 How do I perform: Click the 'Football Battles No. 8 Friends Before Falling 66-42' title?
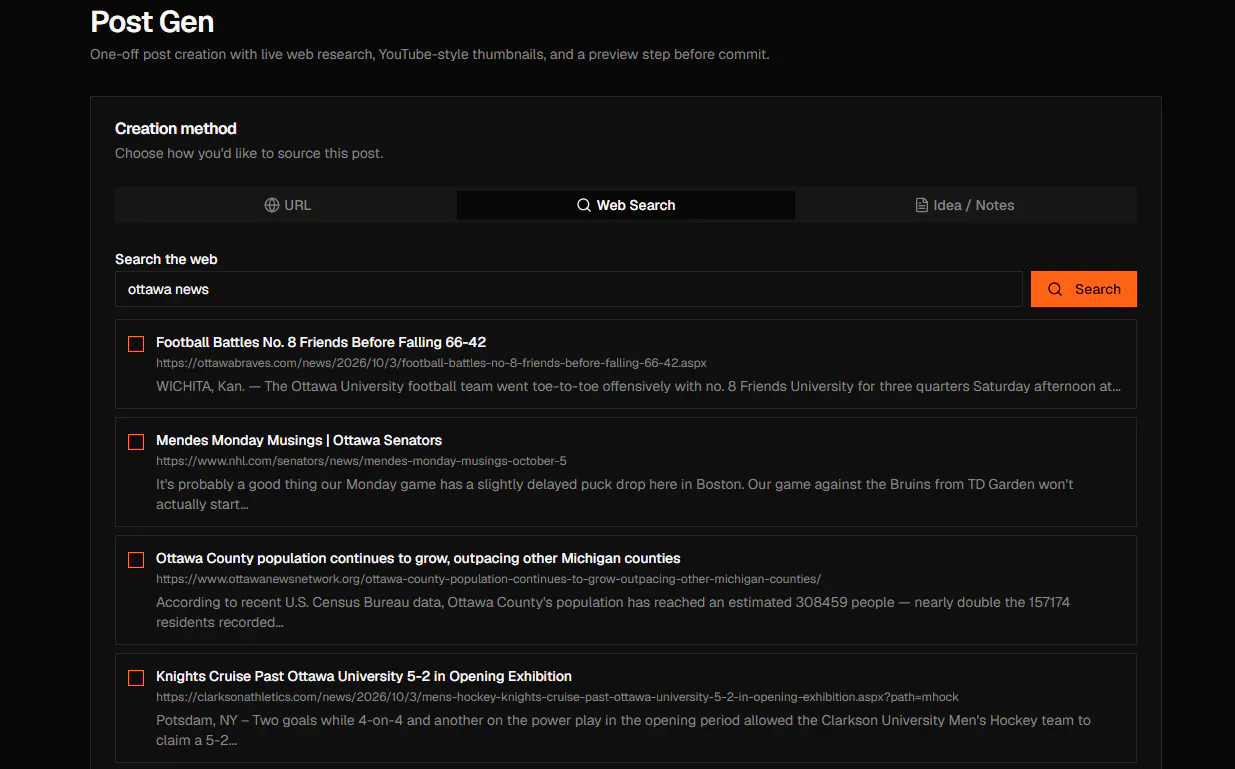coord(321,342)
